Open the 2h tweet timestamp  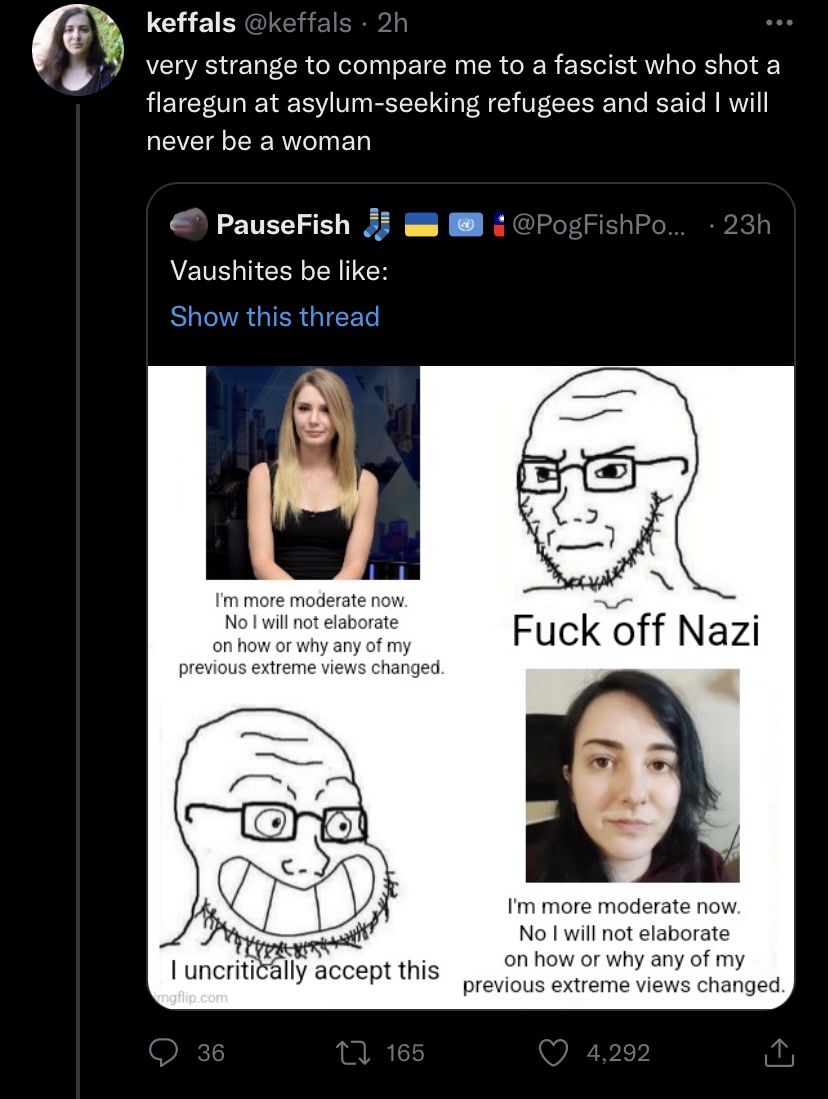pos(393,23)
